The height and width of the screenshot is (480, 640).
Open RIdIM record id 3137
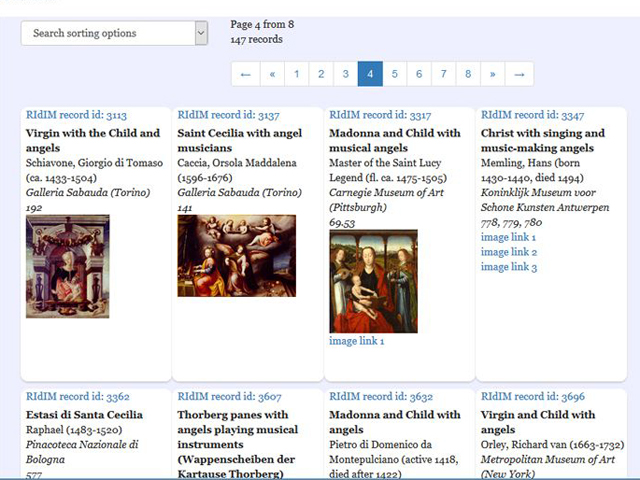click(x=228, y=115)
